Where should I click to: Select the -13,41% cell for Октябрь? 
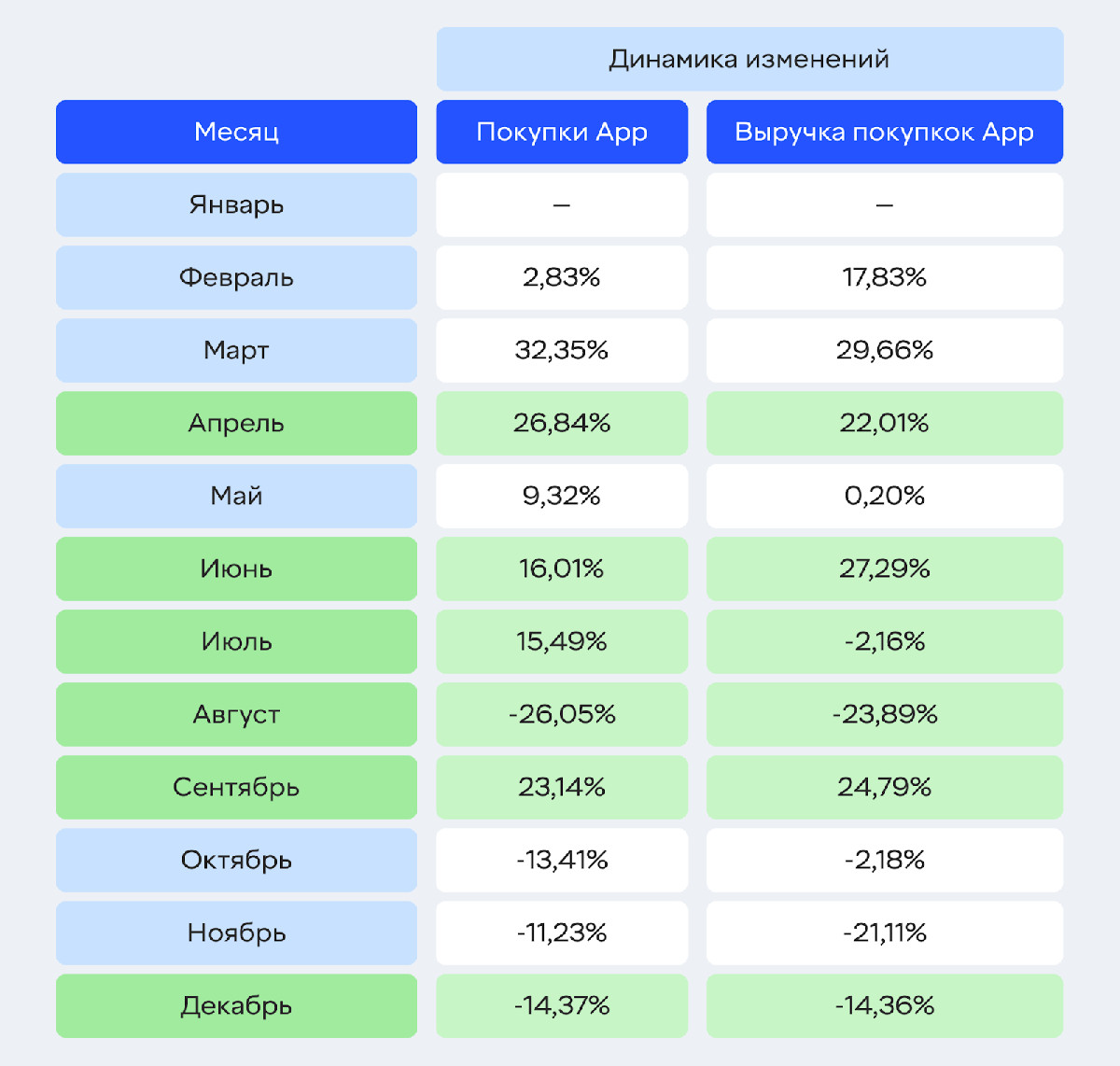click(562, 860)
